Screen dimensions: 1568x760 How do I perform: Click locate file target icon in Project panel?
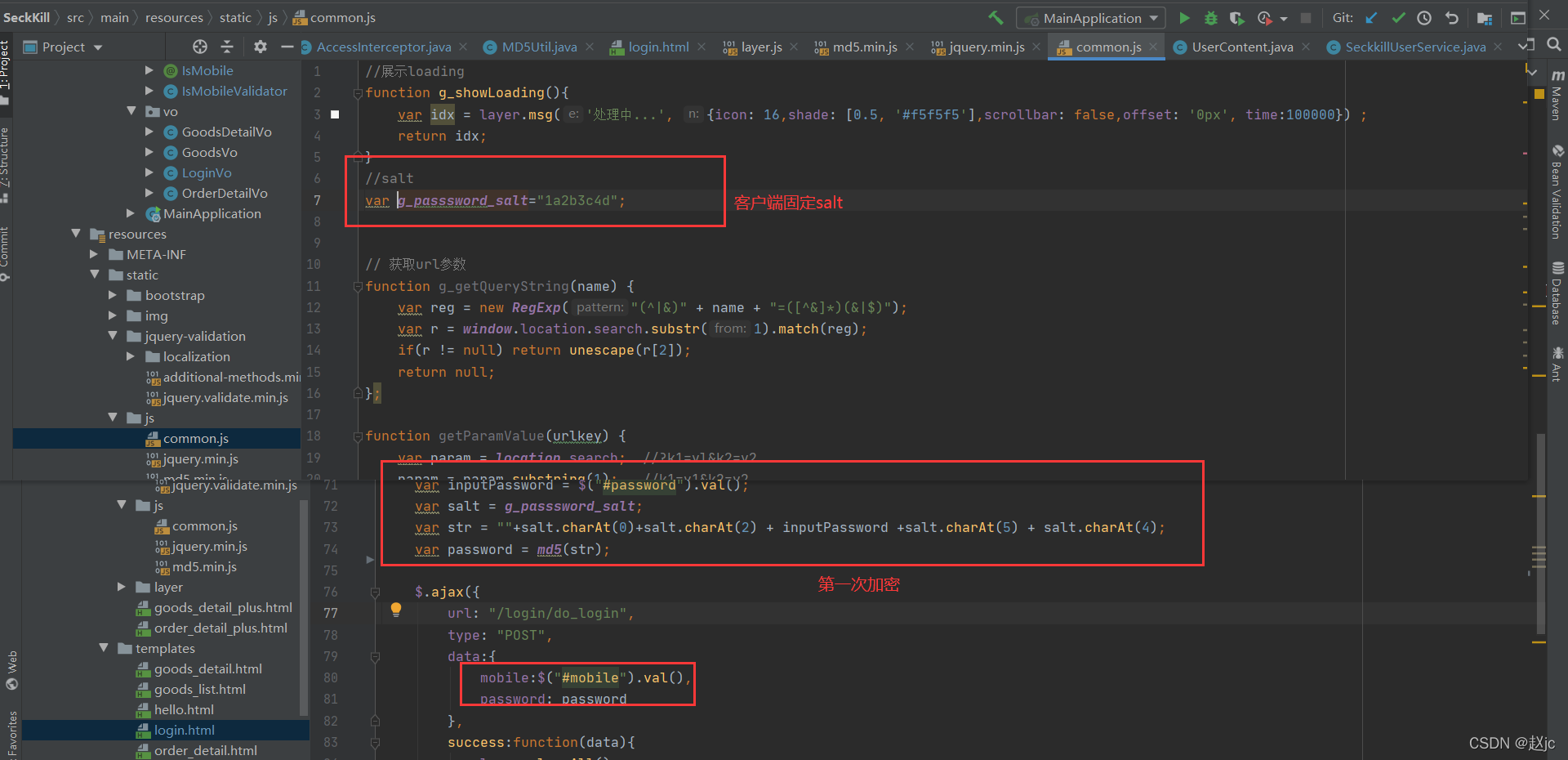(x=200, y=47)
